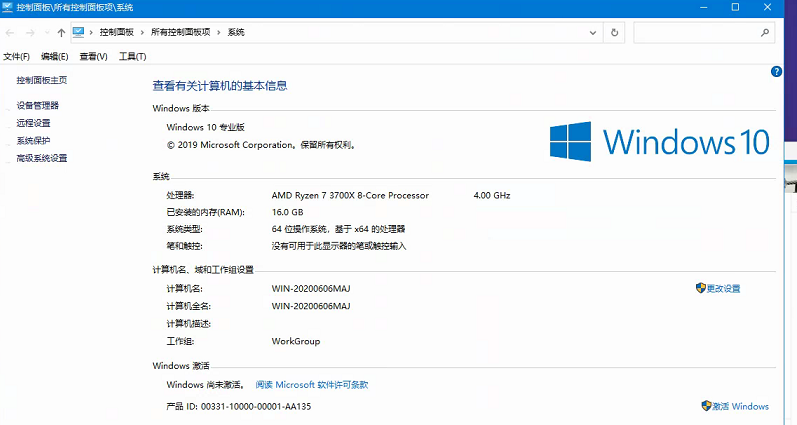Expand the chevron after 所有控制面板项 breadcrumb
797x425 pixels.
(x=219, y=33)
